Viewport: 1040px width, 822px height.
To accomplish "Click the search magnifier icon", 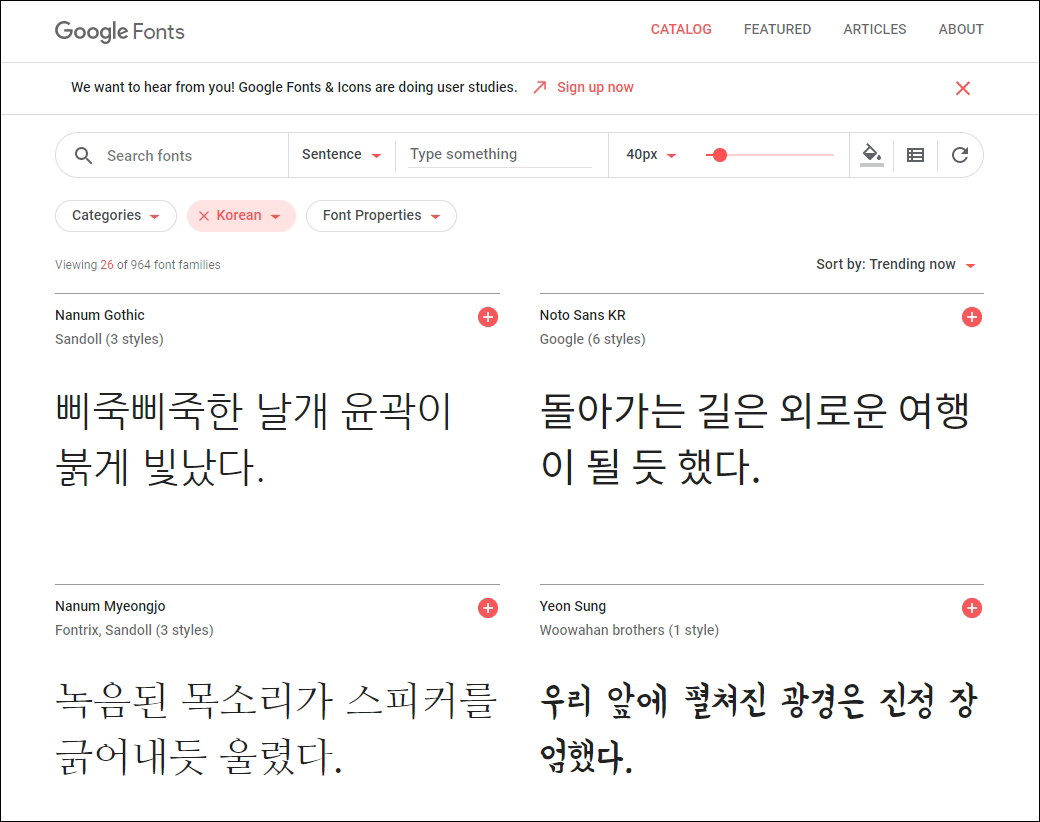I will coord(83,155).
